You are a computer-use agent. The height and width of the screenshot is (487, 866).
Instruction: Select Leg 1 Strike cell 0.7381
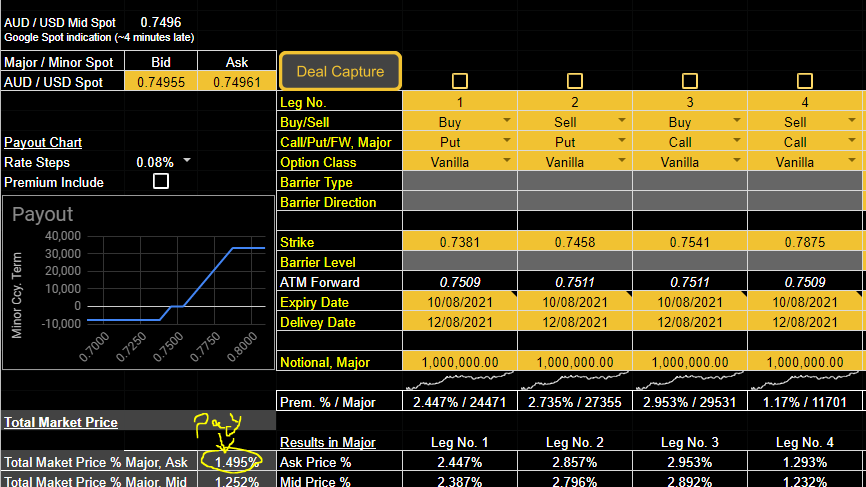pos(460,242)
